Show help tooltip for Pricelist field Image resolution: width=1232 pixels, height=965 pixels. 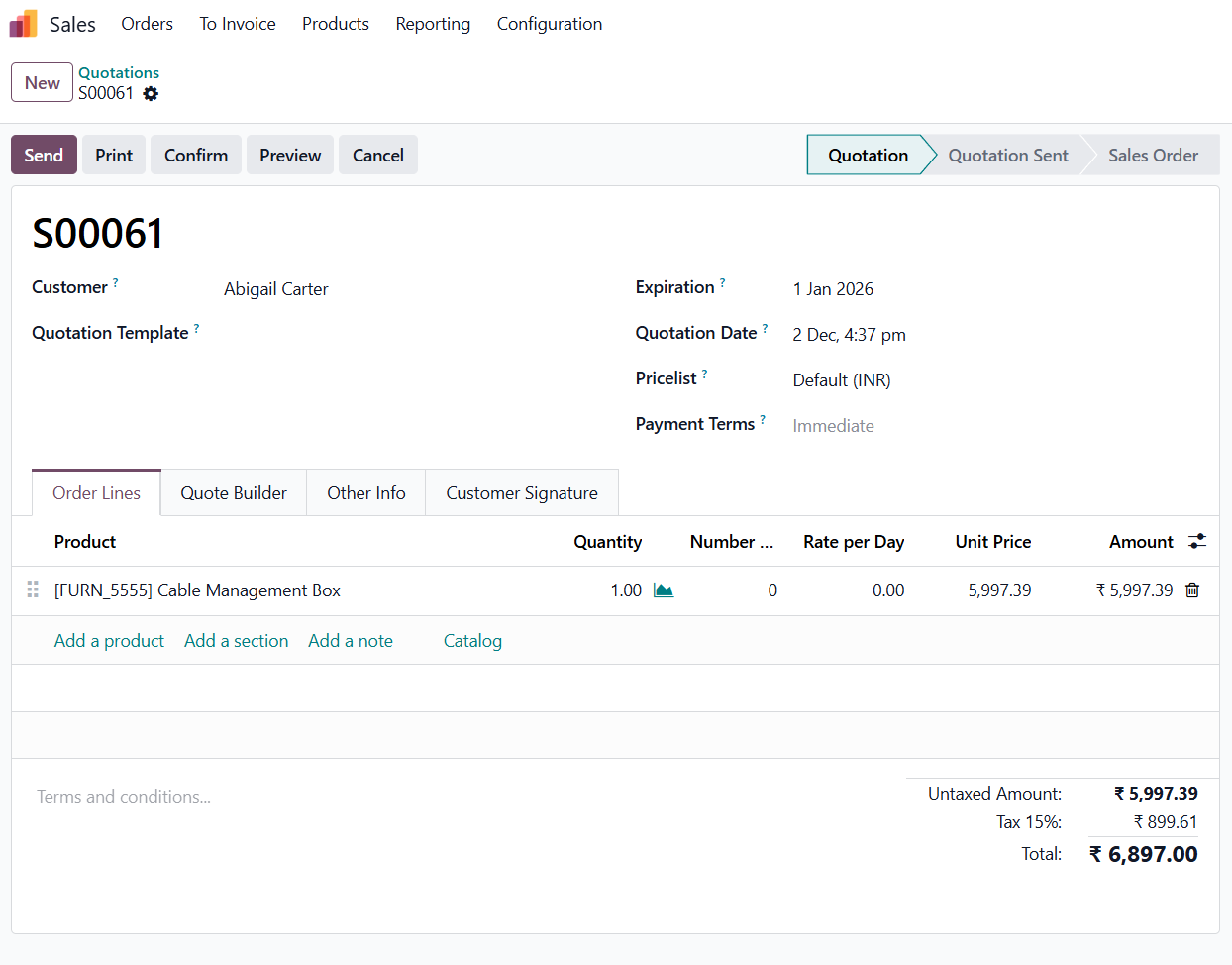point(704,375)
